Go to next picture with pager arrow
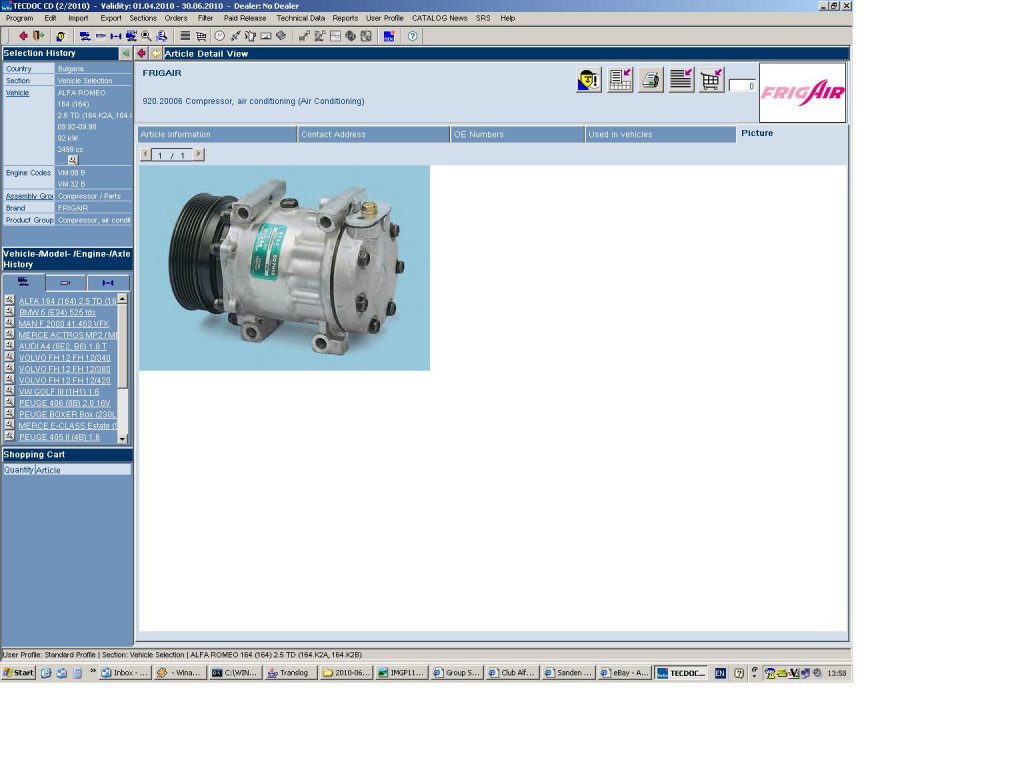The width and height of the screenshot is (1024, 768). 198,155
